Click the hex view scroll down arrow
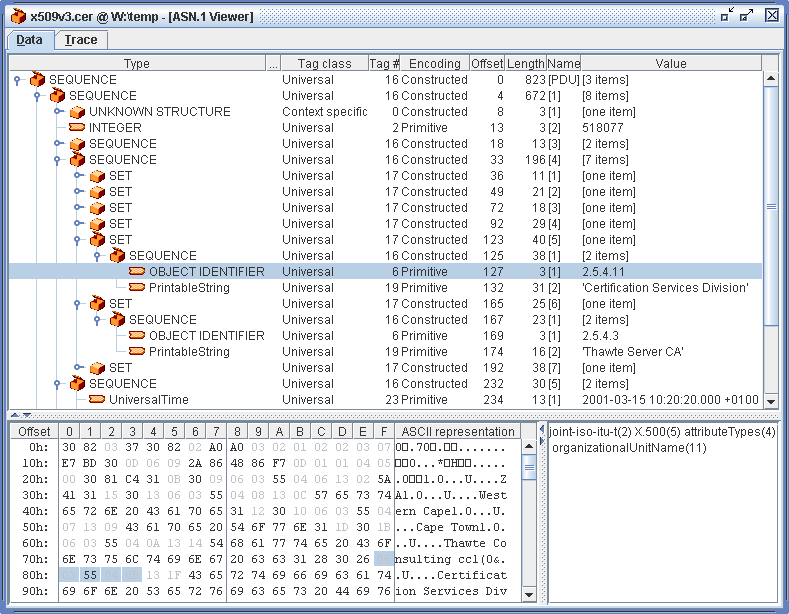The height and width of the screenshot is (614, 789). [528, 594]
